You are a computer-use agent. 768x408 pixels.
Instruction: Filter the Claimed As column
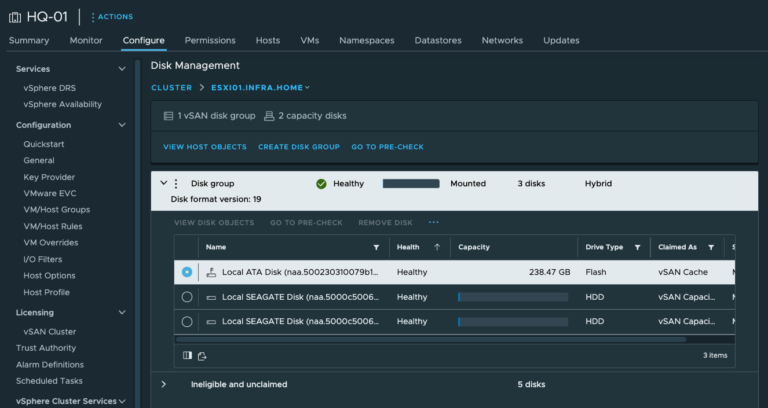tap(711, 247)
